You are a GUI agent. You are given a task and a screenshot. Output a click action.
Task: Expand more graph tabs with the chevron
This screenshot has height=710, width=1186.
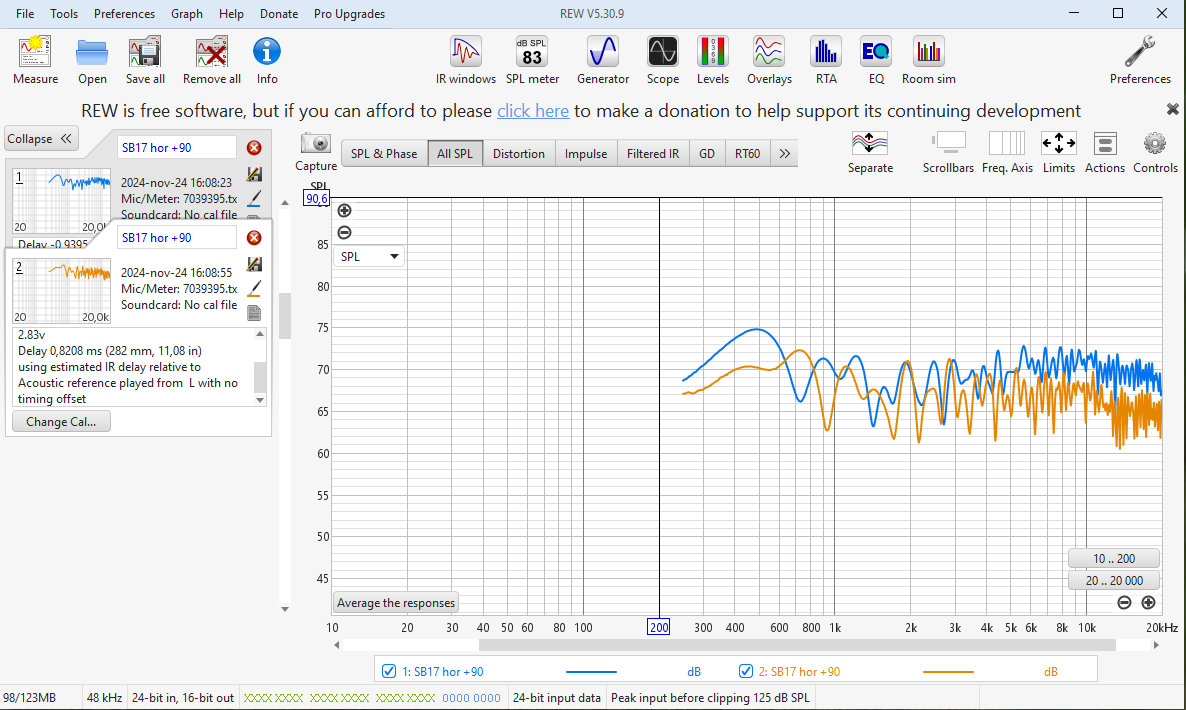click(x=784, y=154)
